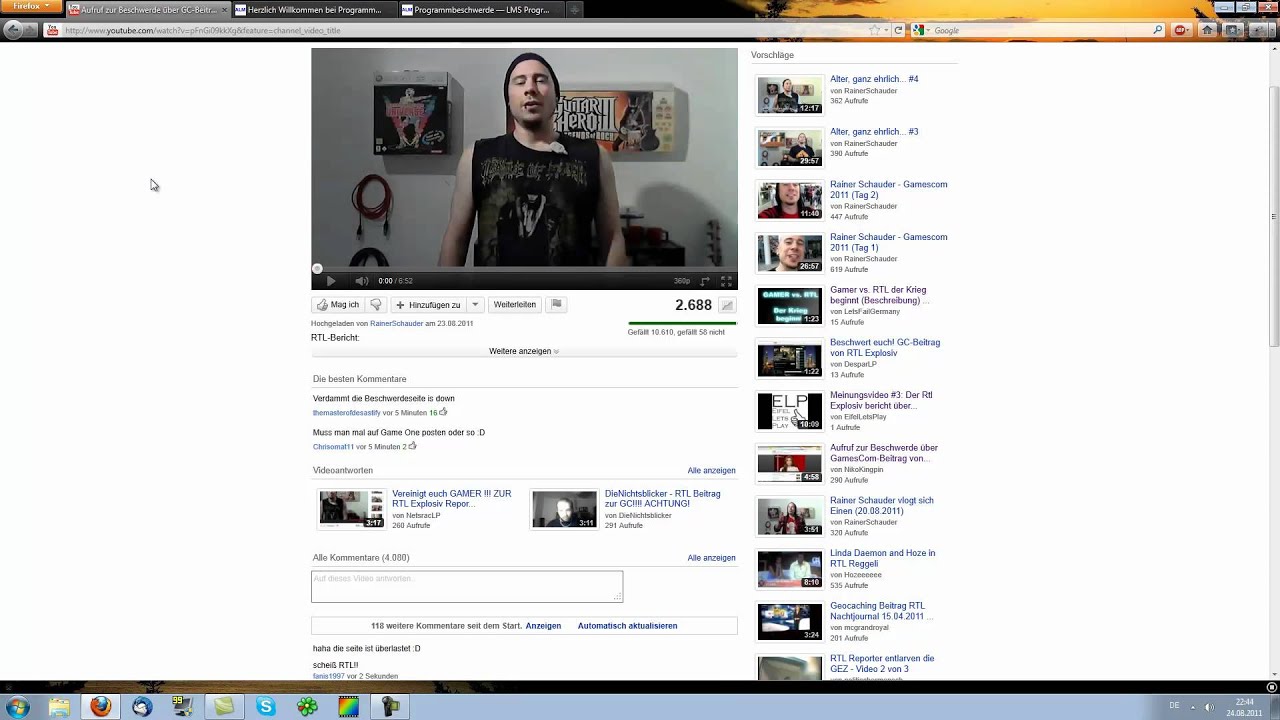Open Gamescom 2011 (Tag 1) thumbnail

(x=790, y=254)
